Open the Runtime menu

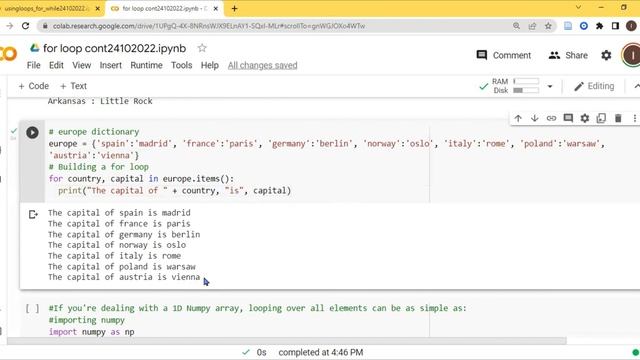147,65
